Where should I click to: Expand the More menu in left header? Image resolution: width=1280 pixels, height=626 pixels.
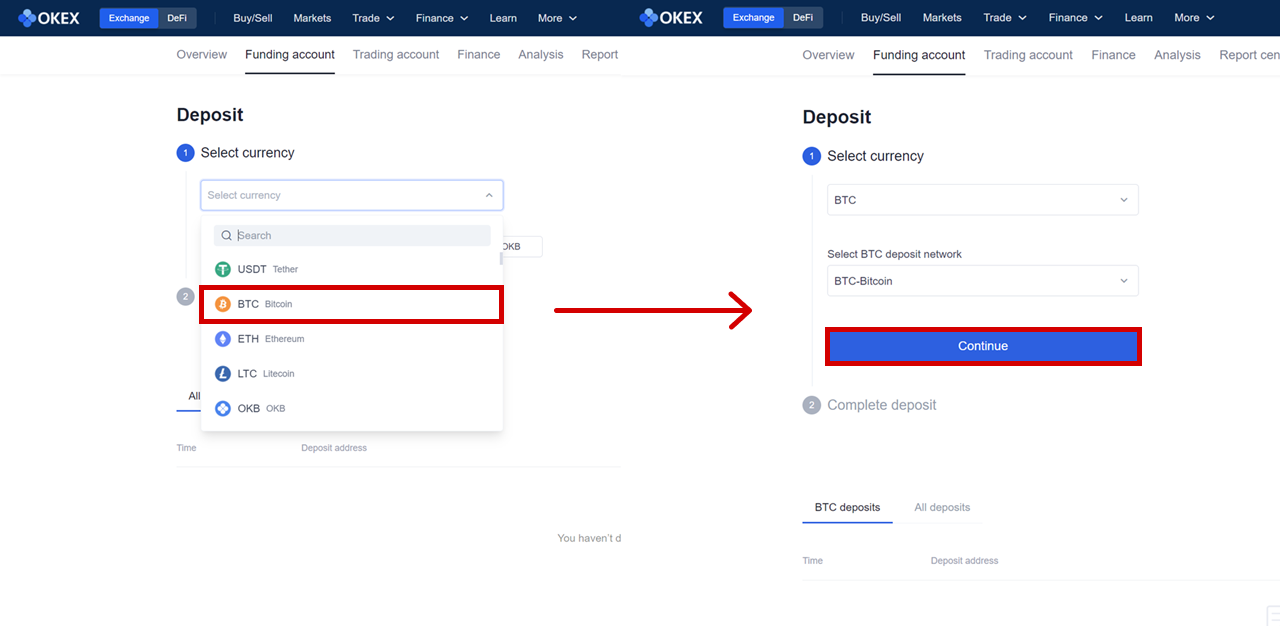[x=557, y=18]
